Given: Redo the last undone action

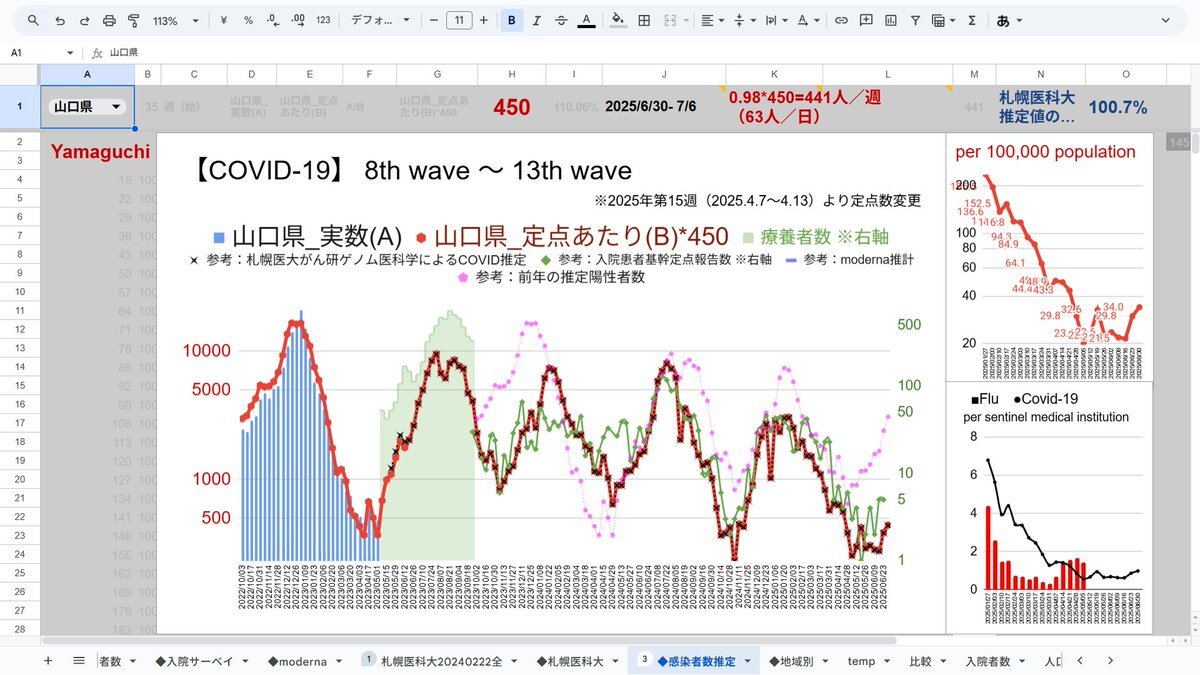Looking at the screenshot, I should pos(84,20).
